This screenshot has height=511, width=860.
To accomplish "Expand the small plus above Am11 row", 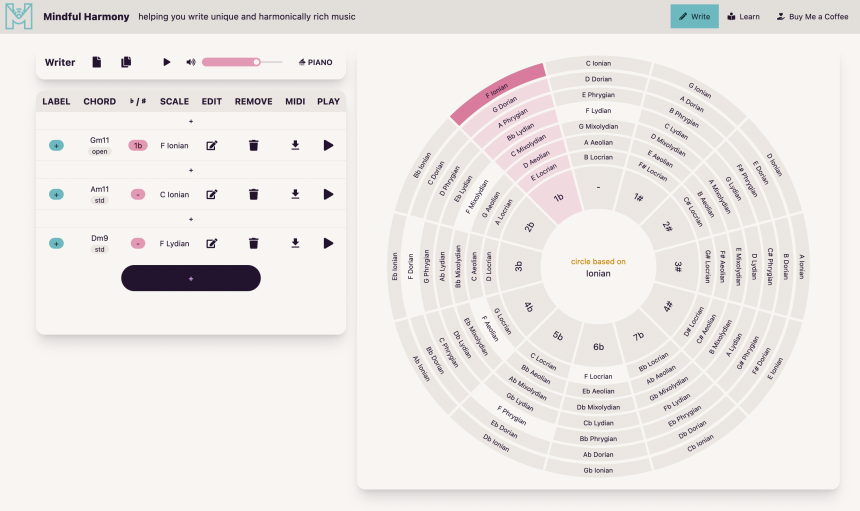I will point(191,170).
